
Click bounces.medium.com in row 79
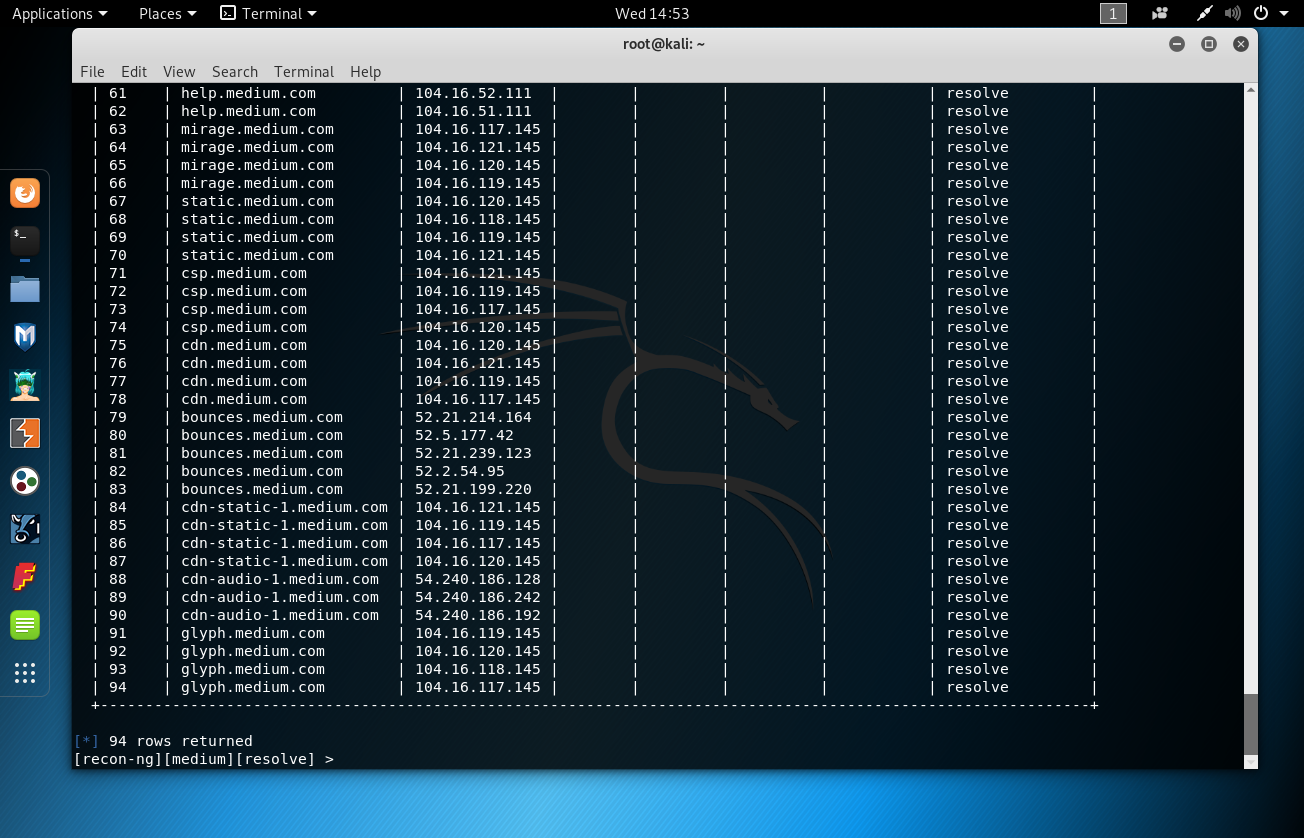[262, 417]
